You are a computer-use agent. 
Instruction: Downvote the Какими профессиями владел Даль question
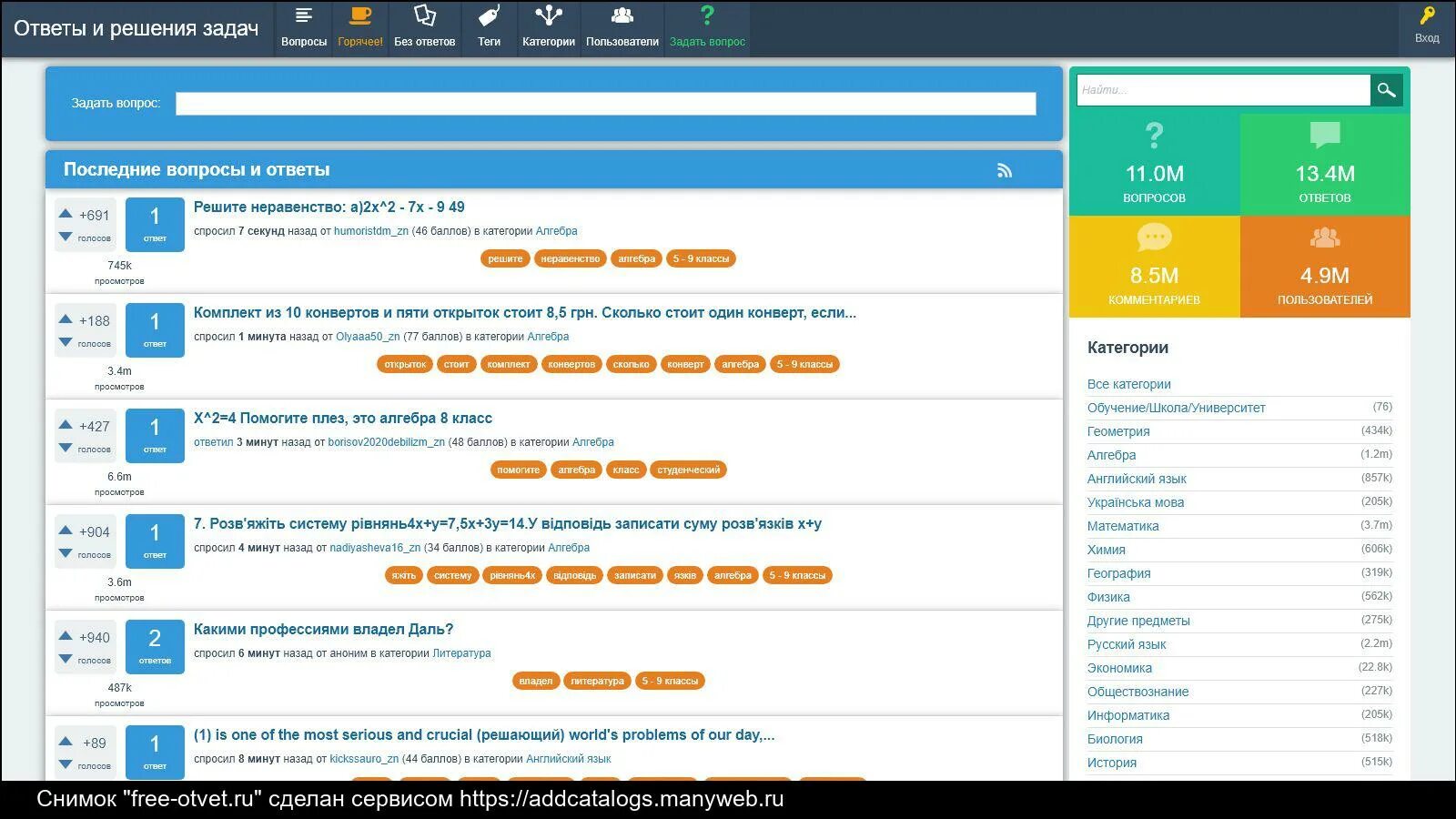tap(66, 659)
